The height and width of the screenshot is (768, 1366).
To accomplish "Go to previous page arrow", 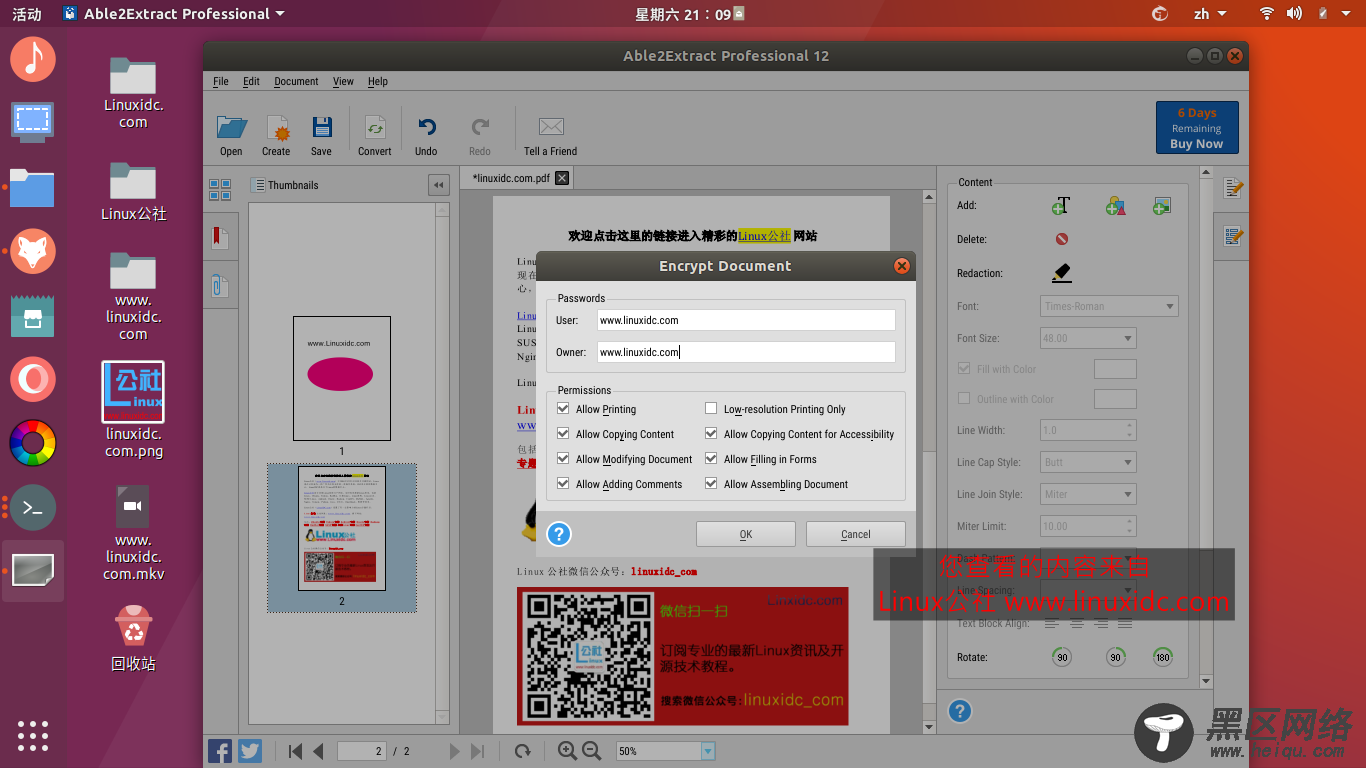I will tap(318, 751).
